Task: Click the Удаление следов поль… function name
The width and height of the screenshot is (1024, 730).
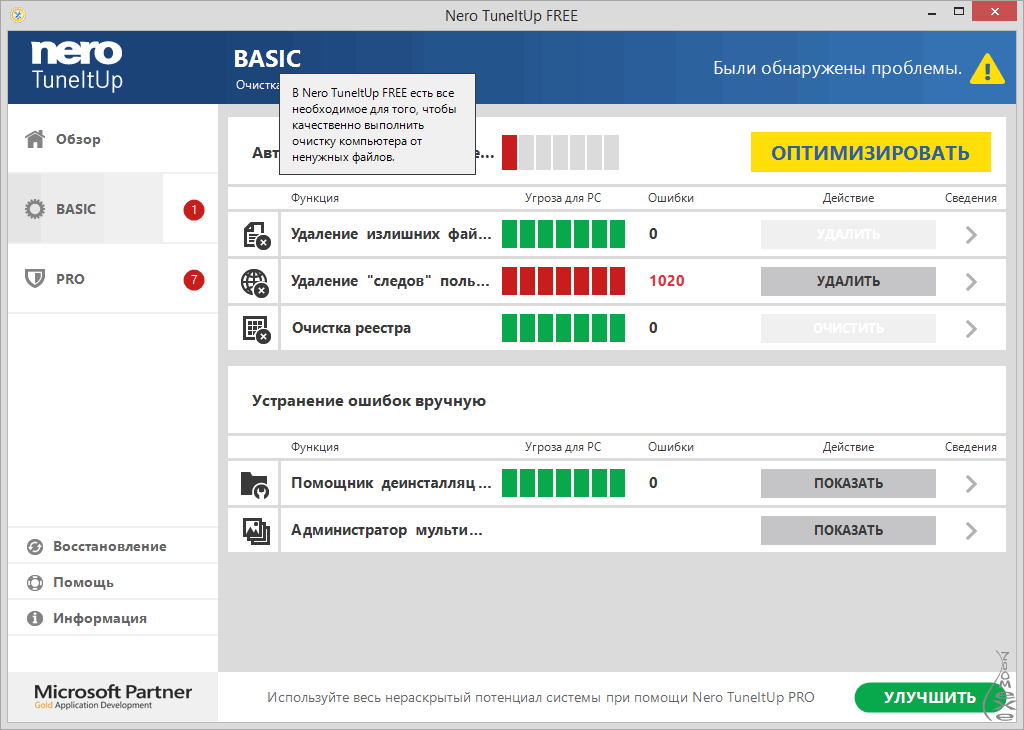Action: [390, 281]
